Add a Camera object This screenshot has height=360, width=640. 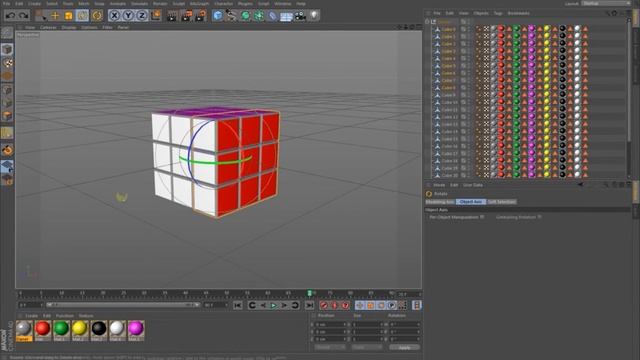click(300, 16)
